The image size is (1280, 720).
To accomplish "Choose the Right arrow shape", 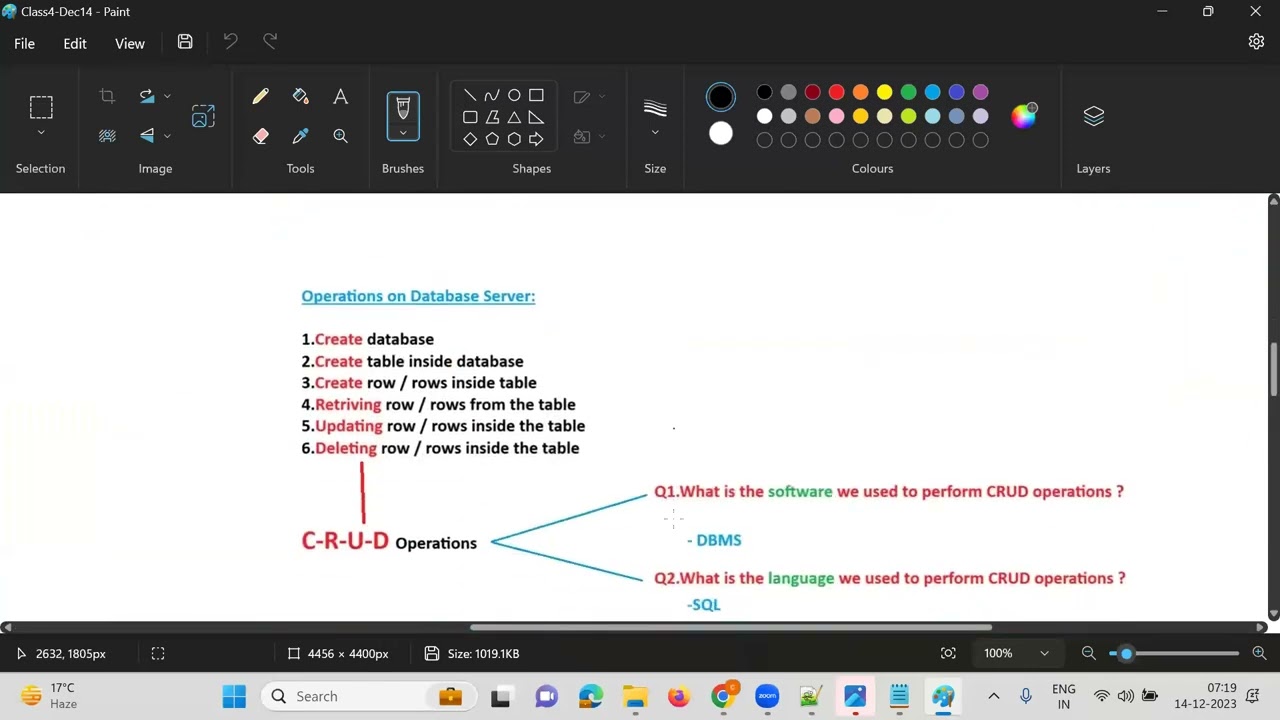I will pyautogui.click(x=536, y=139).
